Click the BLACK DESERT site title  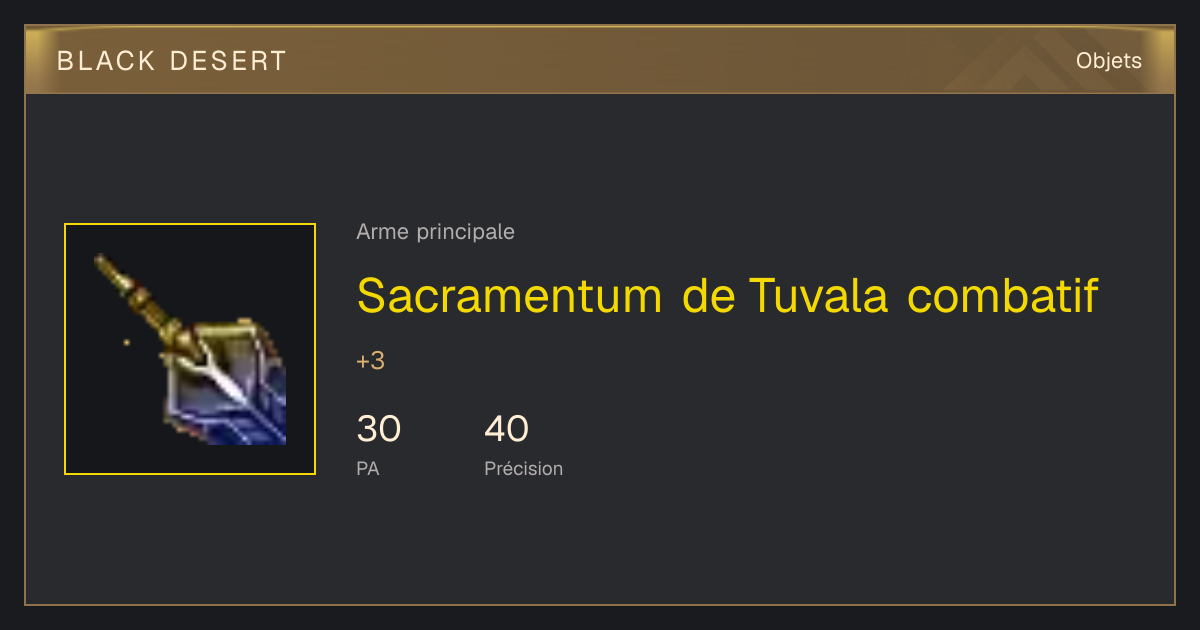click(x=172, y=61)
